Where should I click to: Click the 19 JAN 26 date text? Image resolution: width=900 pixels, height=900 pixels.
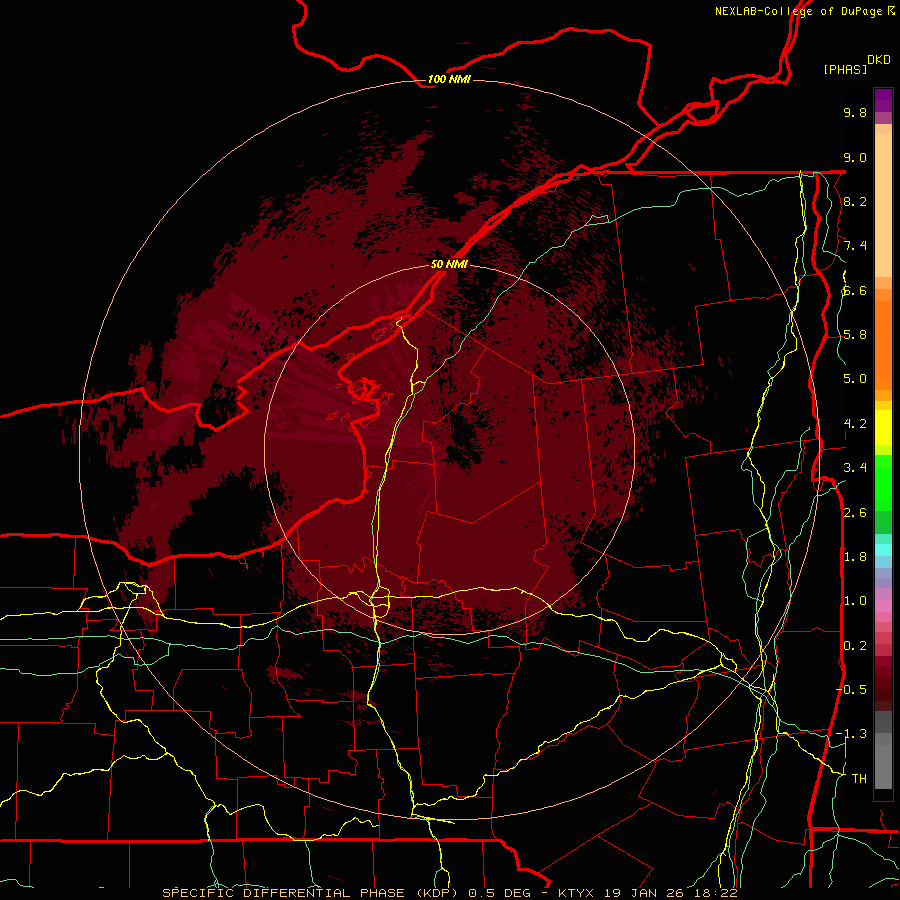point(645,893)
